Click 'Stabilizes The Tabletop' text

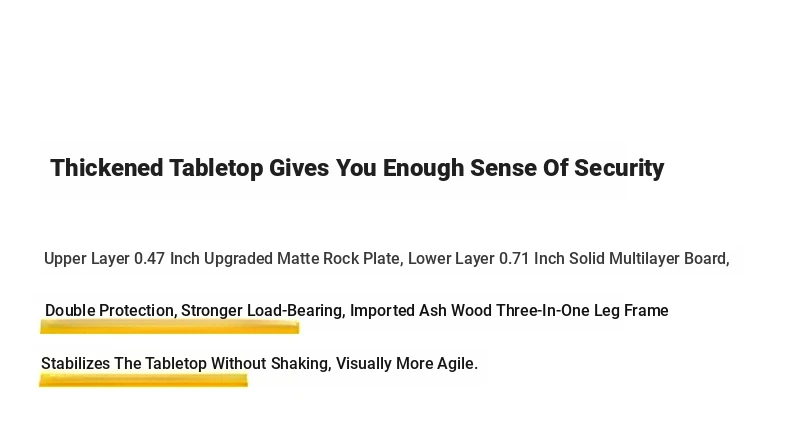point(124,363)
